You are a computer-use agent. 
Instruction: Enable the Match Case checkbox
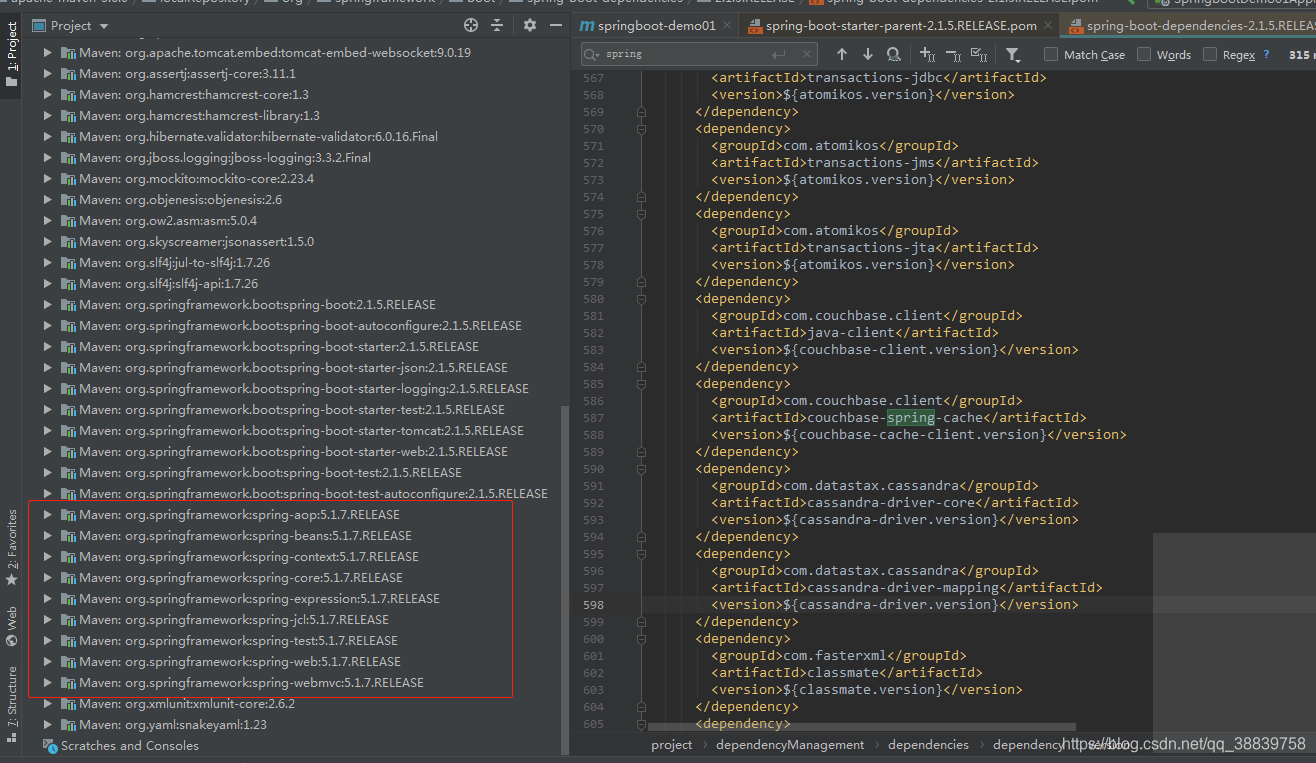(x=1051, y=54)
